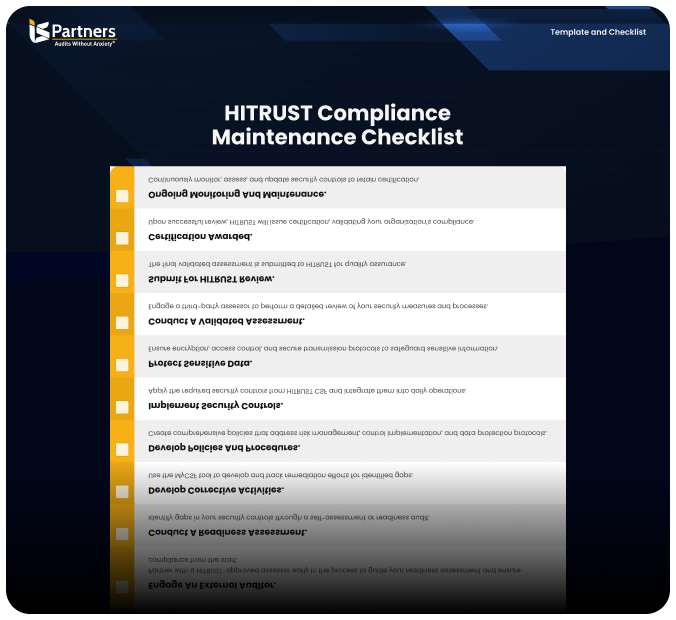676x620 pixels.
Task: Click the description 'Create comprehensive policies'
Action: coord(347,433)
